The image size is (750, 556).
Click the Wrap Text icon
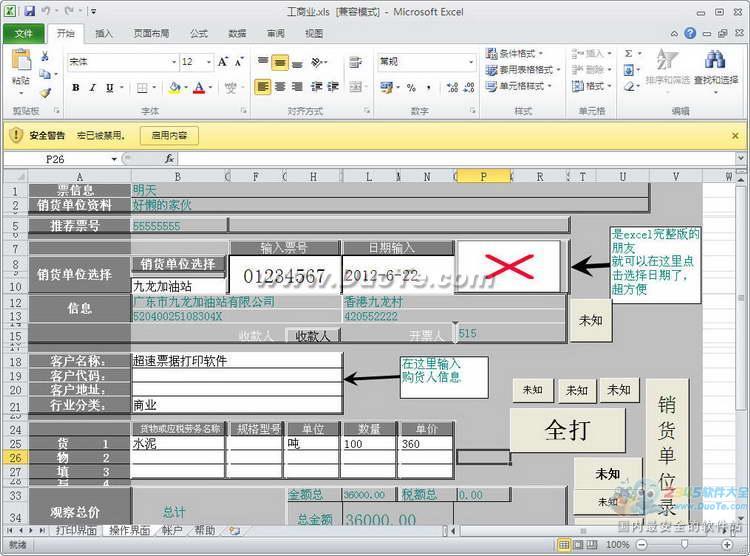pos(355,62)
